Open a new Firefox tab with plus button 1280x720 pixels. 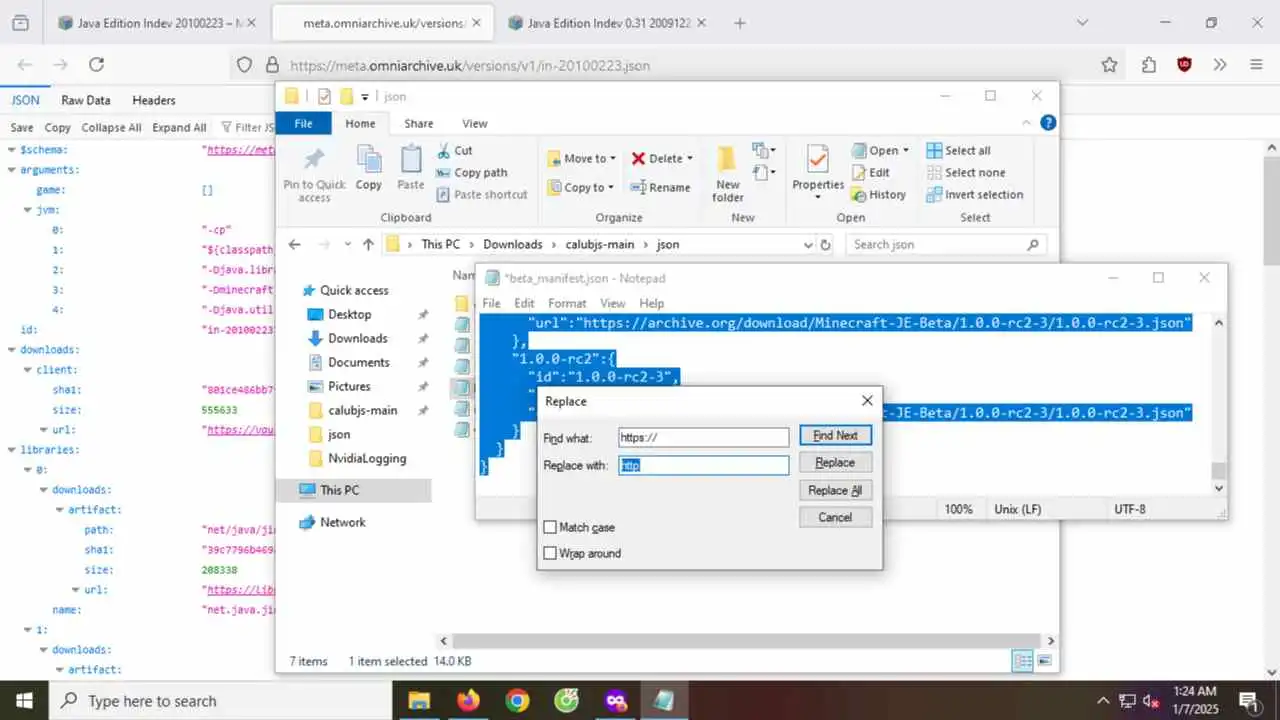(x=740, y=22)
